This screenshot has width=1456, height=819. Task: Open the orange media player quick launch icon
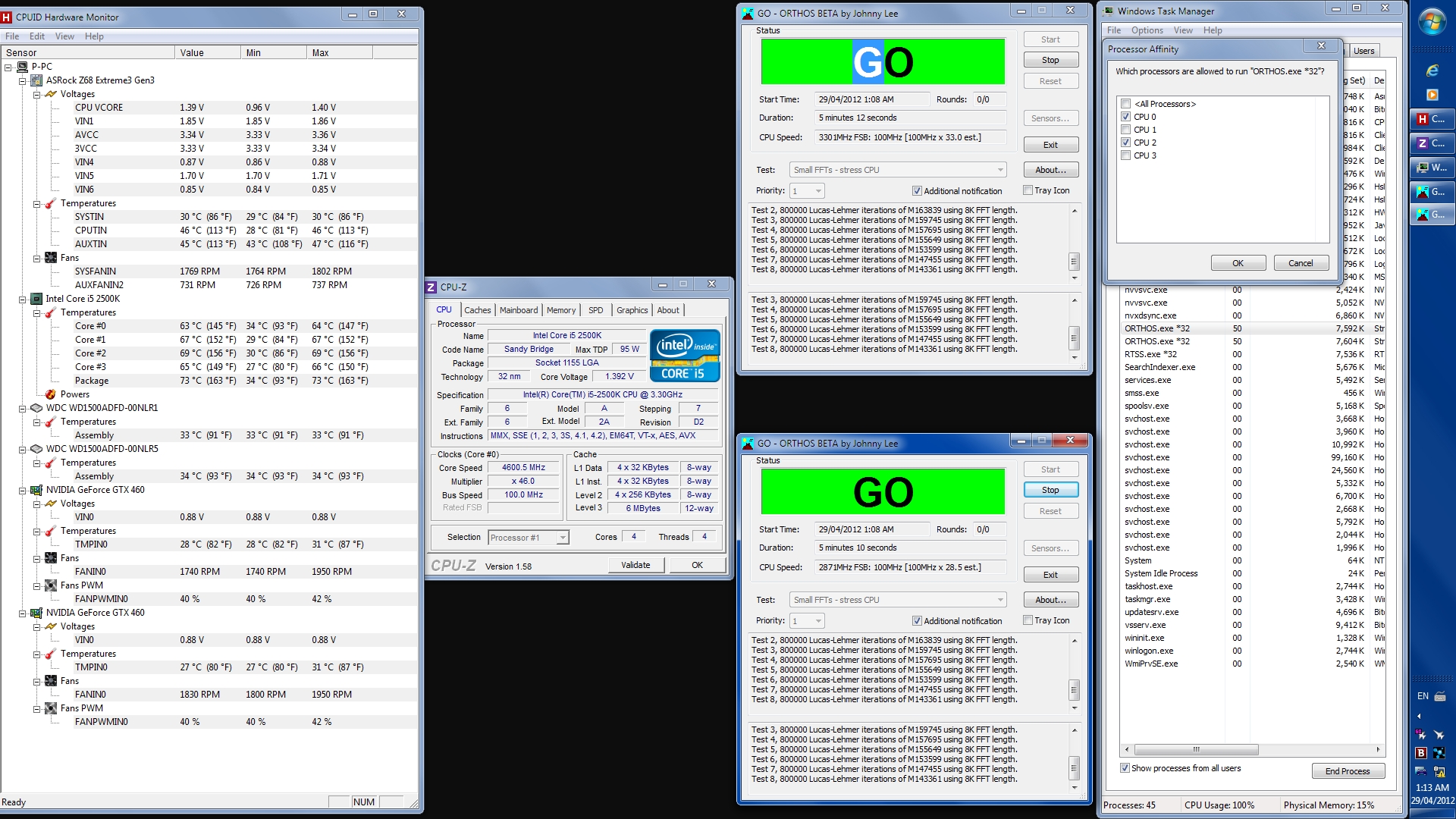(1432, 95)
